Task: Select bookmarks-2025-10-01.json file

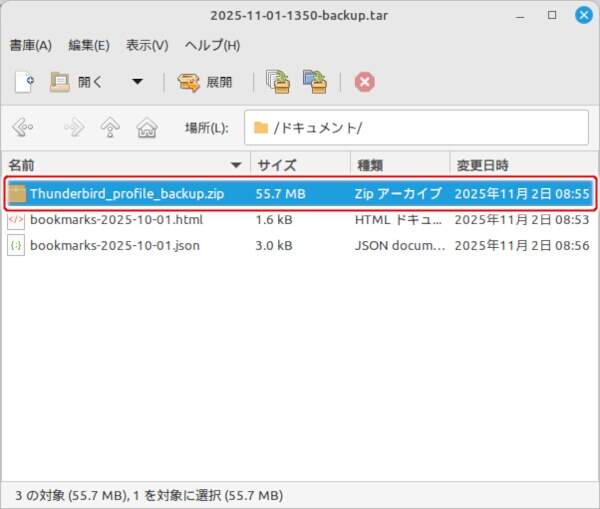Action: click(x=115, y=245)
